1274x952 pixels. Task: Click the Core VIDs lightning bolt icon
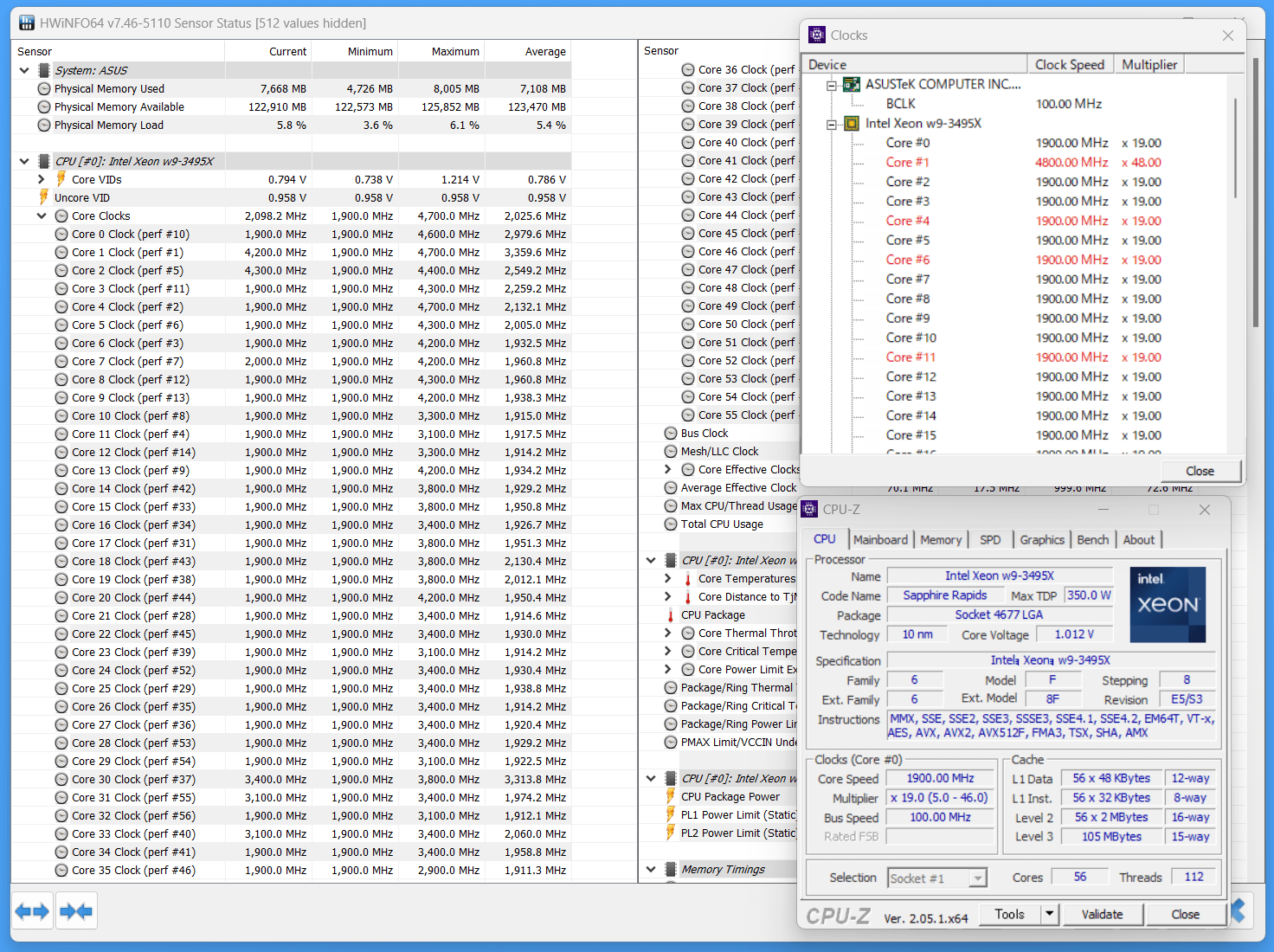pos(61,179)
